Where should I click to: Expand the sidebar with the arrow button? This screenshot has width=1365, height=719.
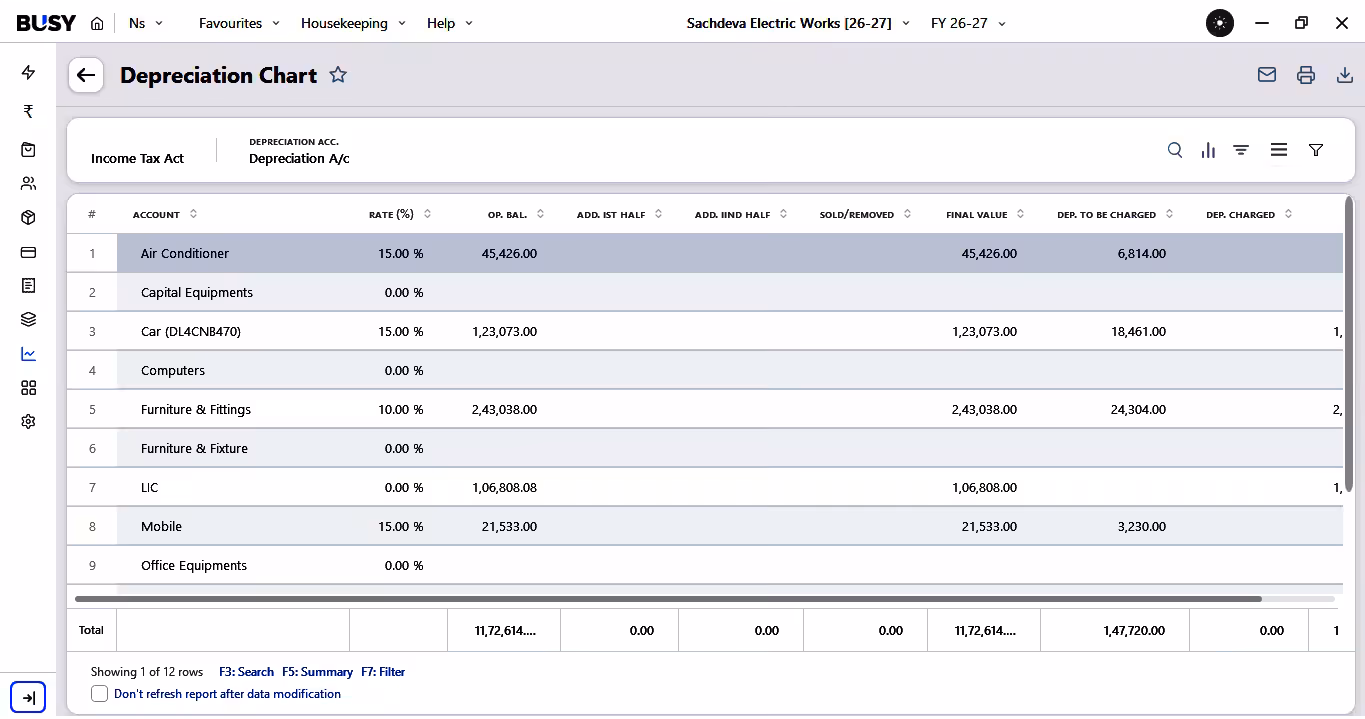pos(28,697)
